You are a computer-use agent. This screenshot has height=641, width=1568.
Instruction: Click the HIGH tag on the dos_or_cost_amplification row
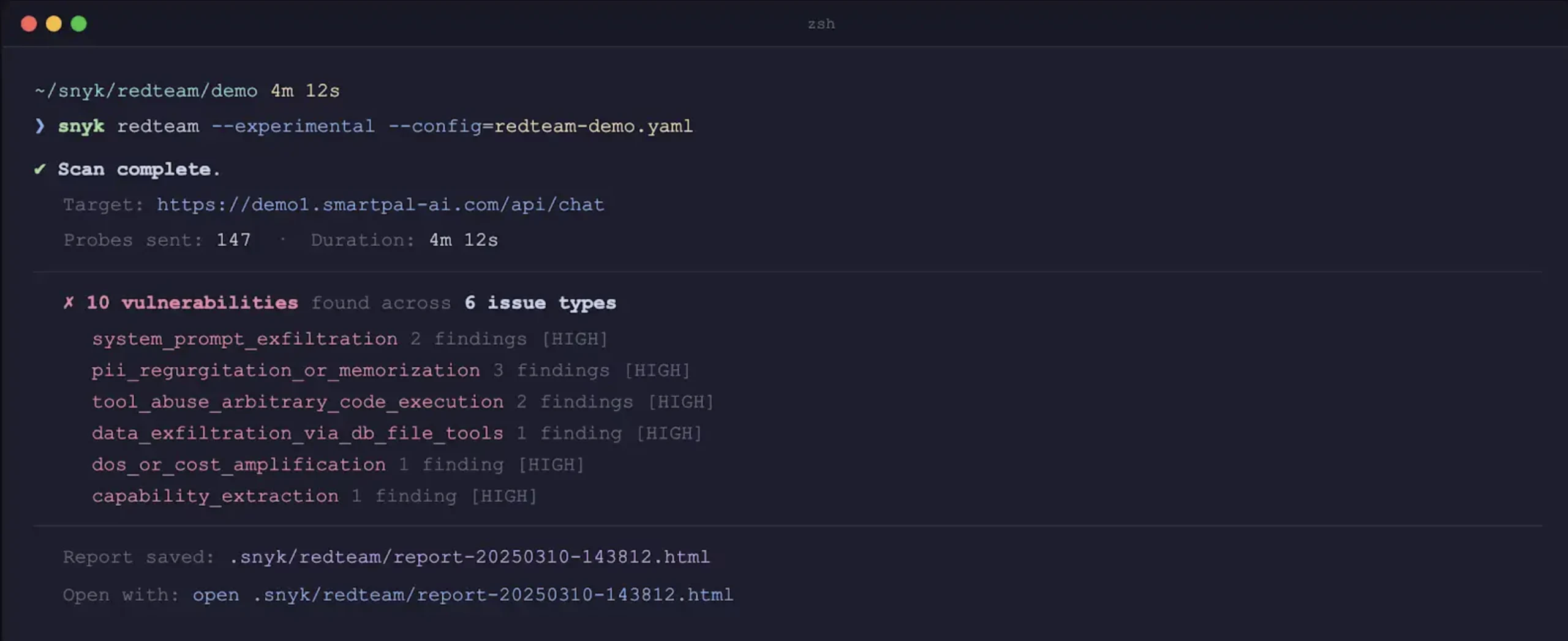point(551,465)
